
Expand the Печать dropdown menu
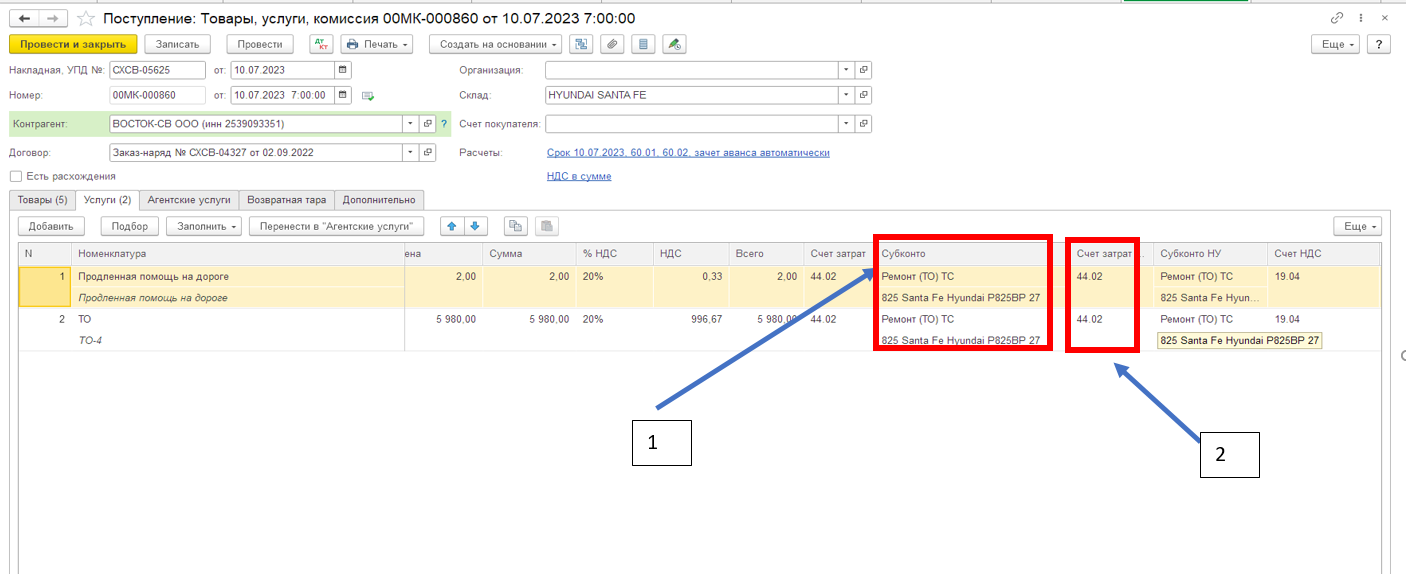(x=376, y=44)
